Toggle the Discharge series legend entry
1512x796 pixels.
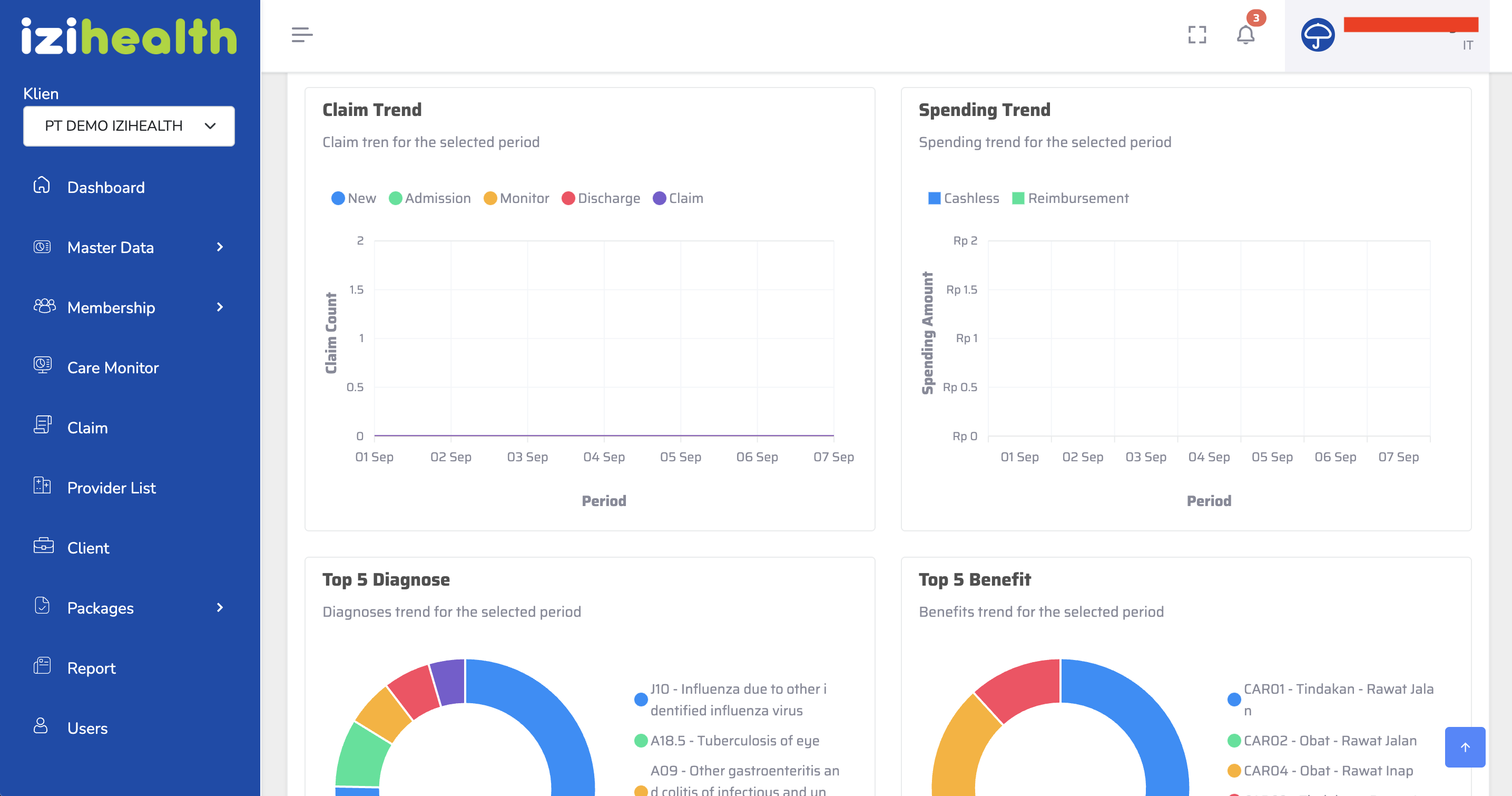point(601,198)
